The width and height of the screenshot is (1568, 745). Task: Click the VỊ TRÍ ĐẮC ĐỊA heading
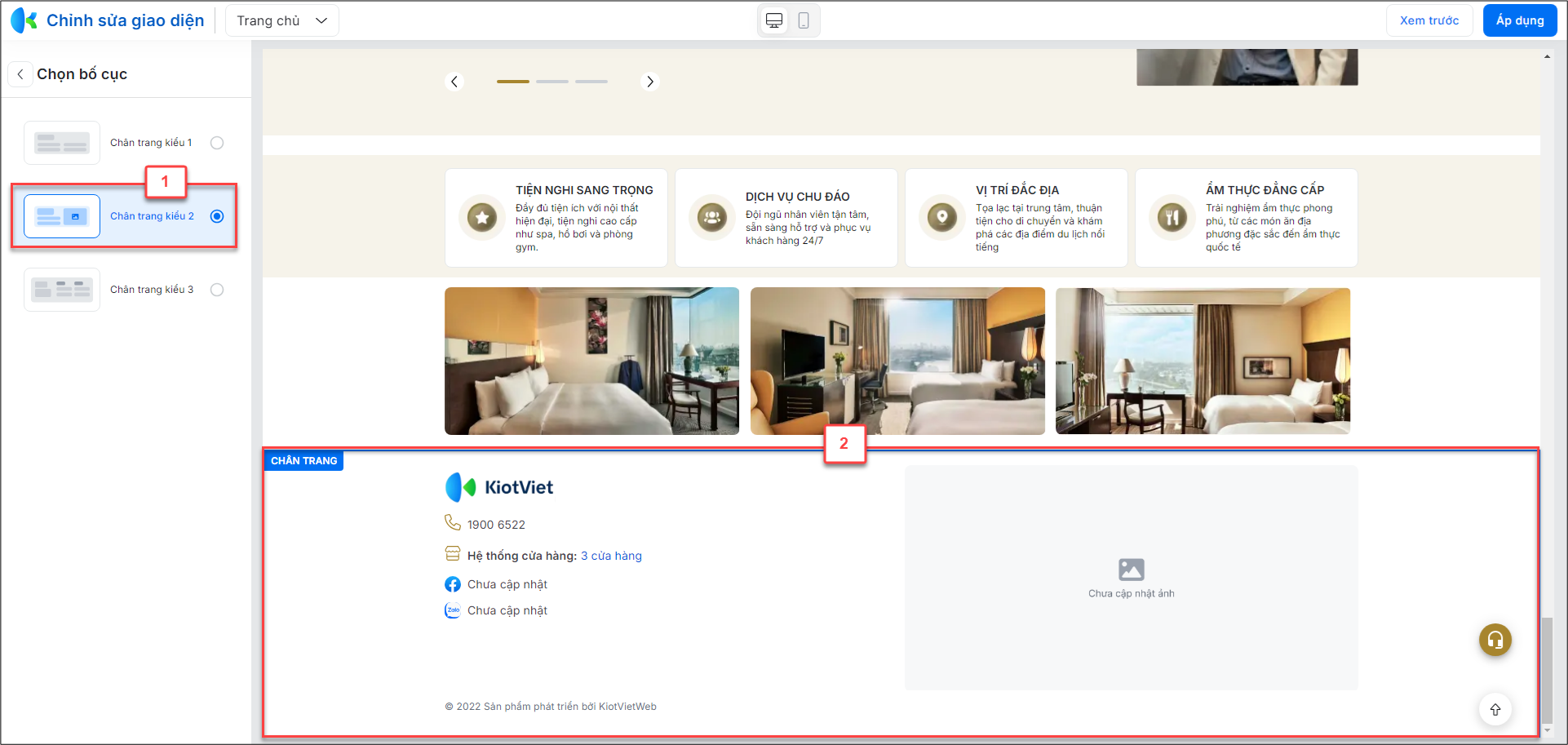pos(1017,190)
